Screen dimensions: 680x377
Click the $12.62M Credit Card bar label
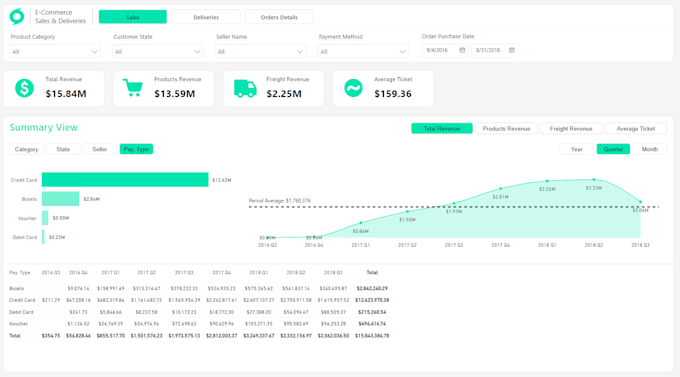[222, 180]
